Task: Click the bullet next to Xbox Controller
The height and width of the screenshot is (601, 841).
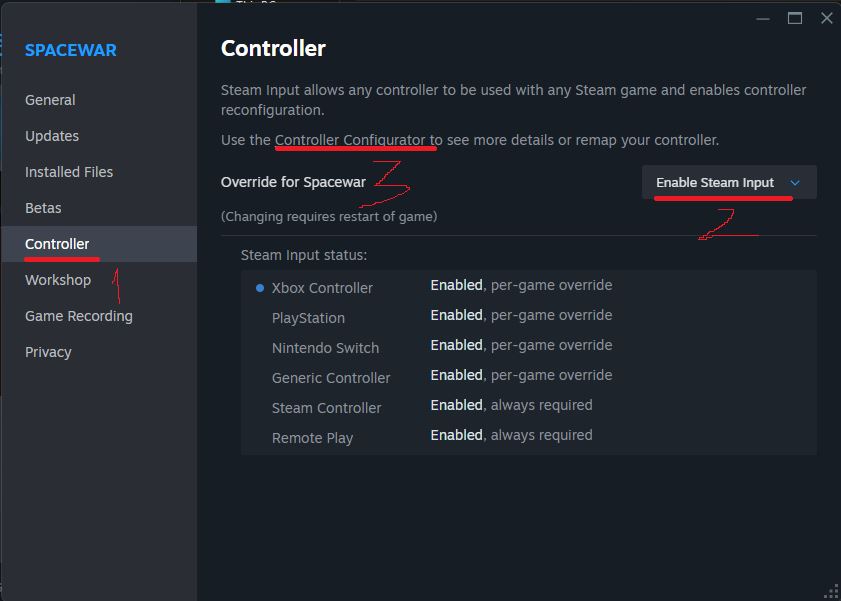Action: coord(259,287)
